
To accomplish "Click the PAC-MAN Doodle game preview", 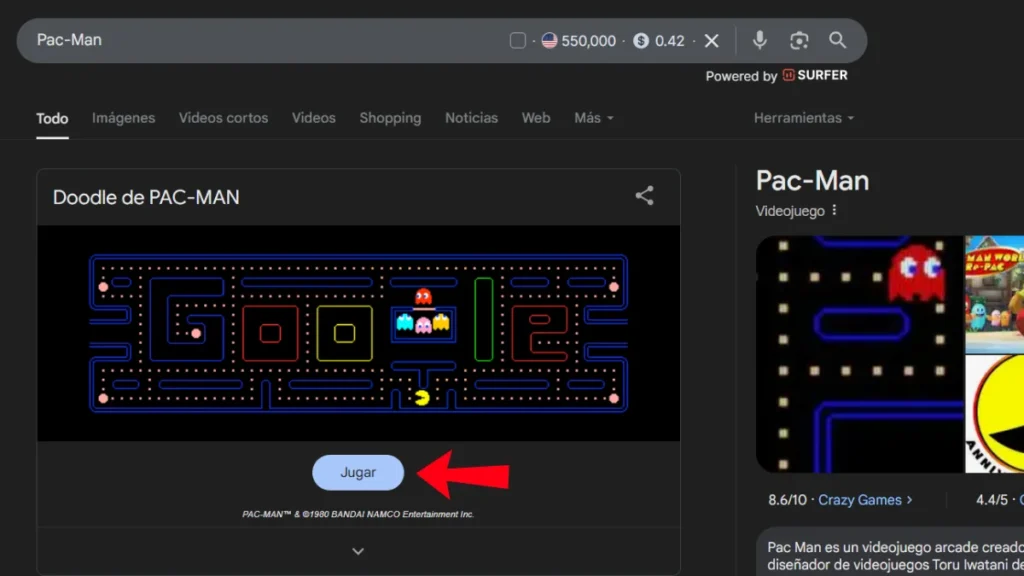I will tap(359, 333).
